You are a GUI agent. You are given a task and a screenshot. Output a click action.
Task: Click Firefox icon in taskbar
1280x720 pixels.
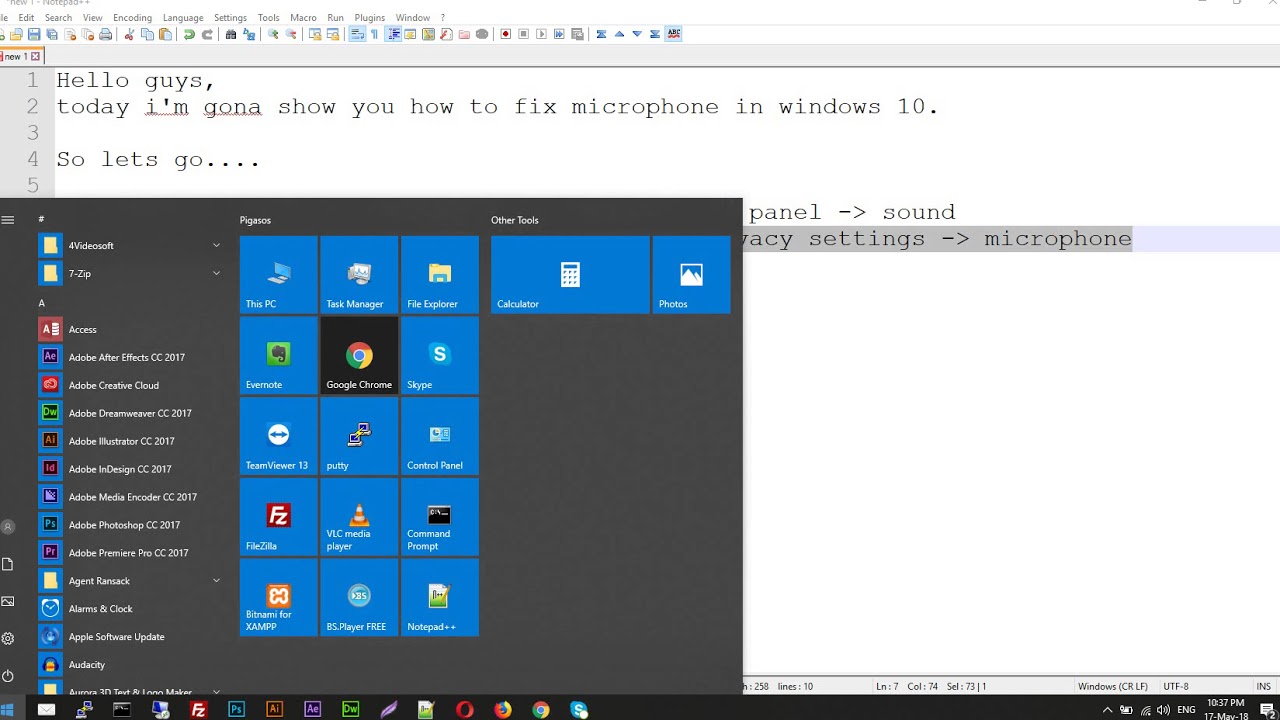point(503,710)
